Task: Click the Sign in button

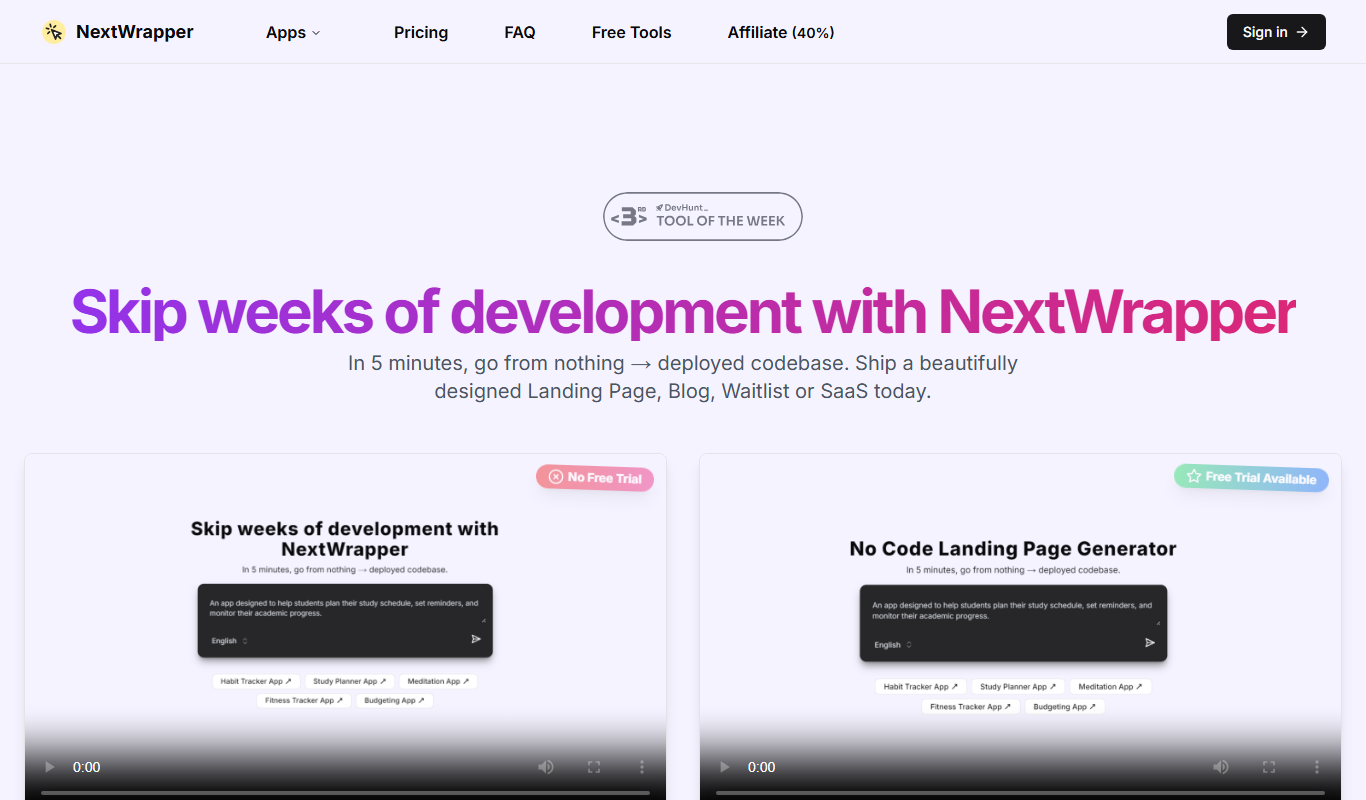Action: (1276, 32)
